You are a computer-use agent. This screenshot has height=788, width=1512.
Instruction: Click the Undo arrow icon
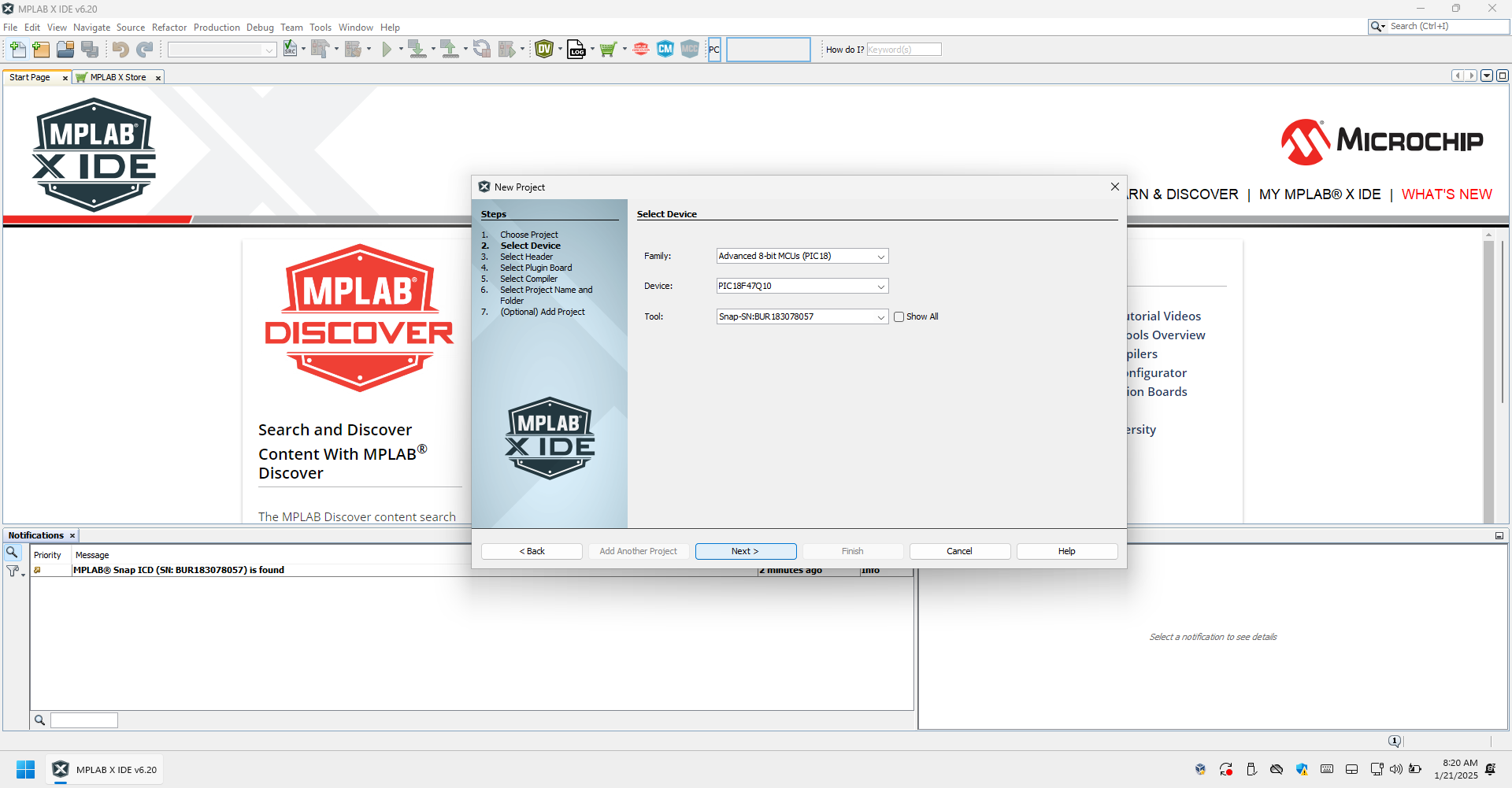(120, 50)
